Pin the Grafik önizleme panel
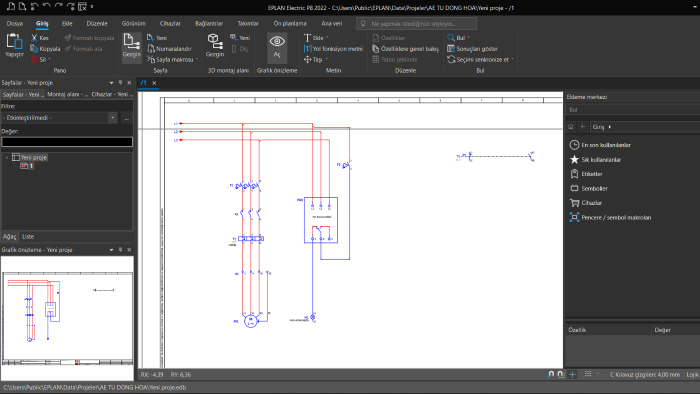This screenshot has width=700, height=394. [120, 250]
